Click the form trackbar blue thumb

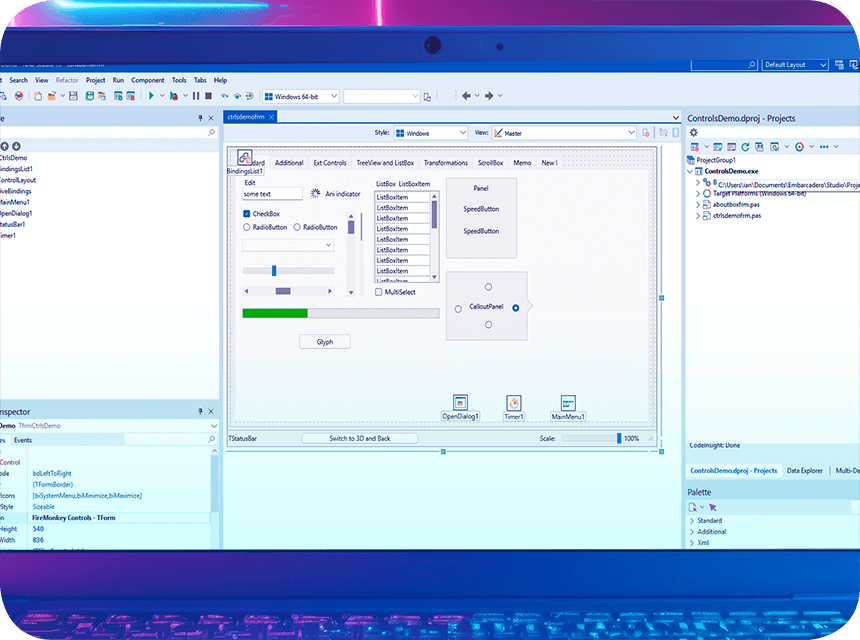point(274,270)
